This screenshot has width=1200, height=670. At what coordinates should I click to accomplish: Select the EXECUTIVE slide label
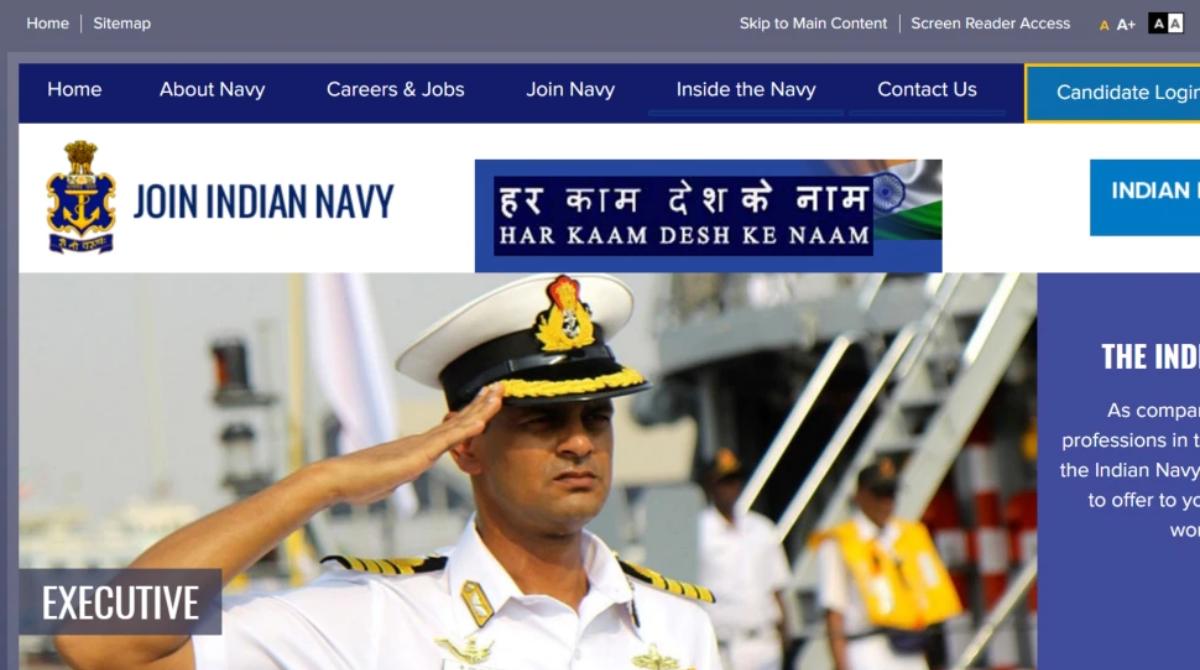120,602
